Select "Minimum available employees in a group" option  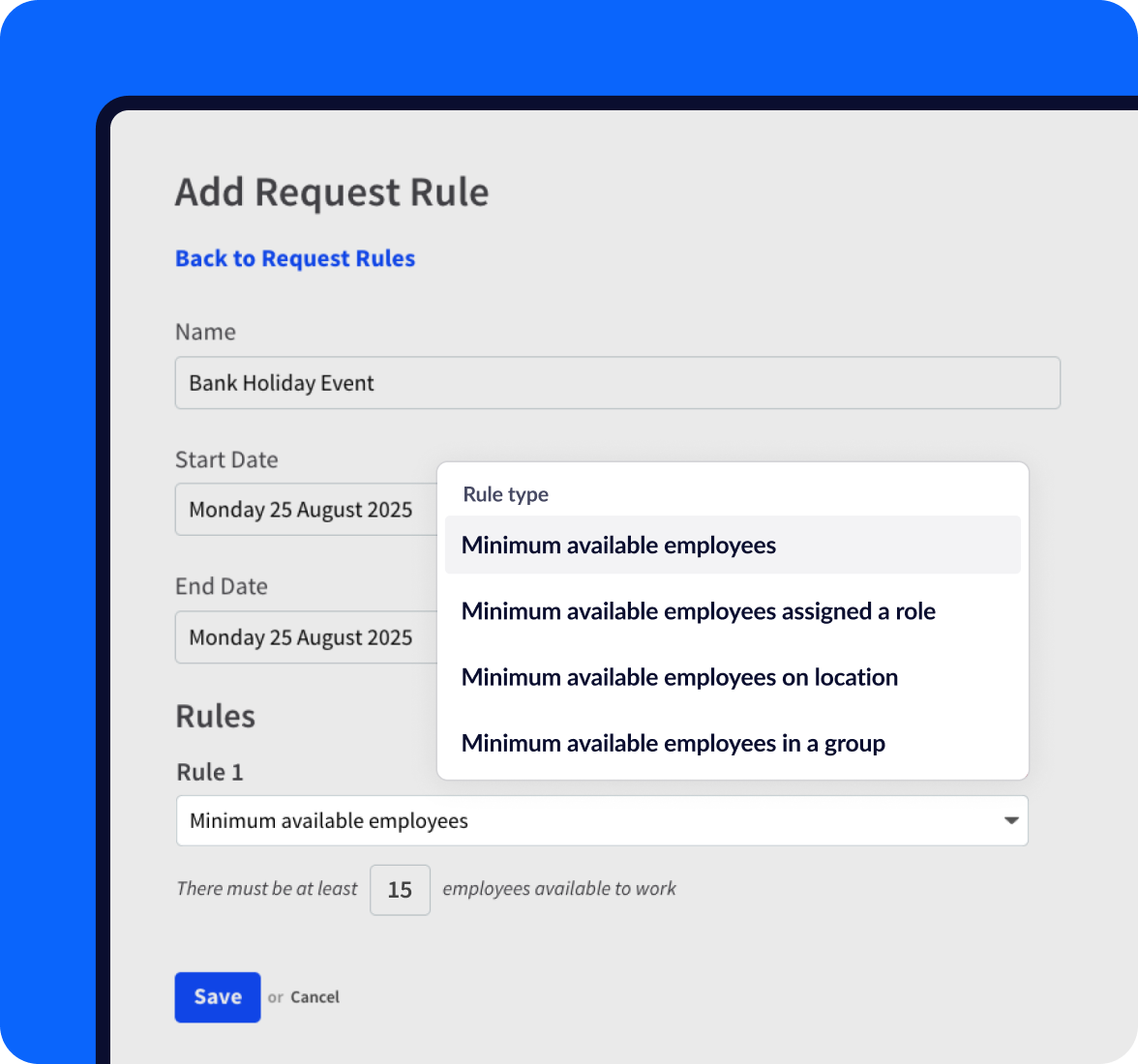[674, 743]
